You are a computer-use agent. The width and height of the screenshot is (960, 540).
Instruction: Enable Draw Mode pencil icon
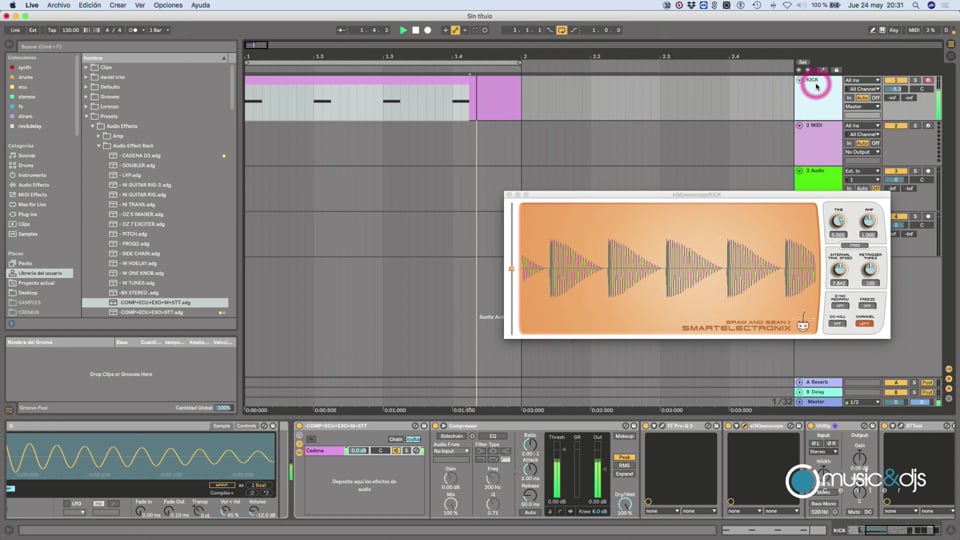pyautogui.click(x=872, y=30)
